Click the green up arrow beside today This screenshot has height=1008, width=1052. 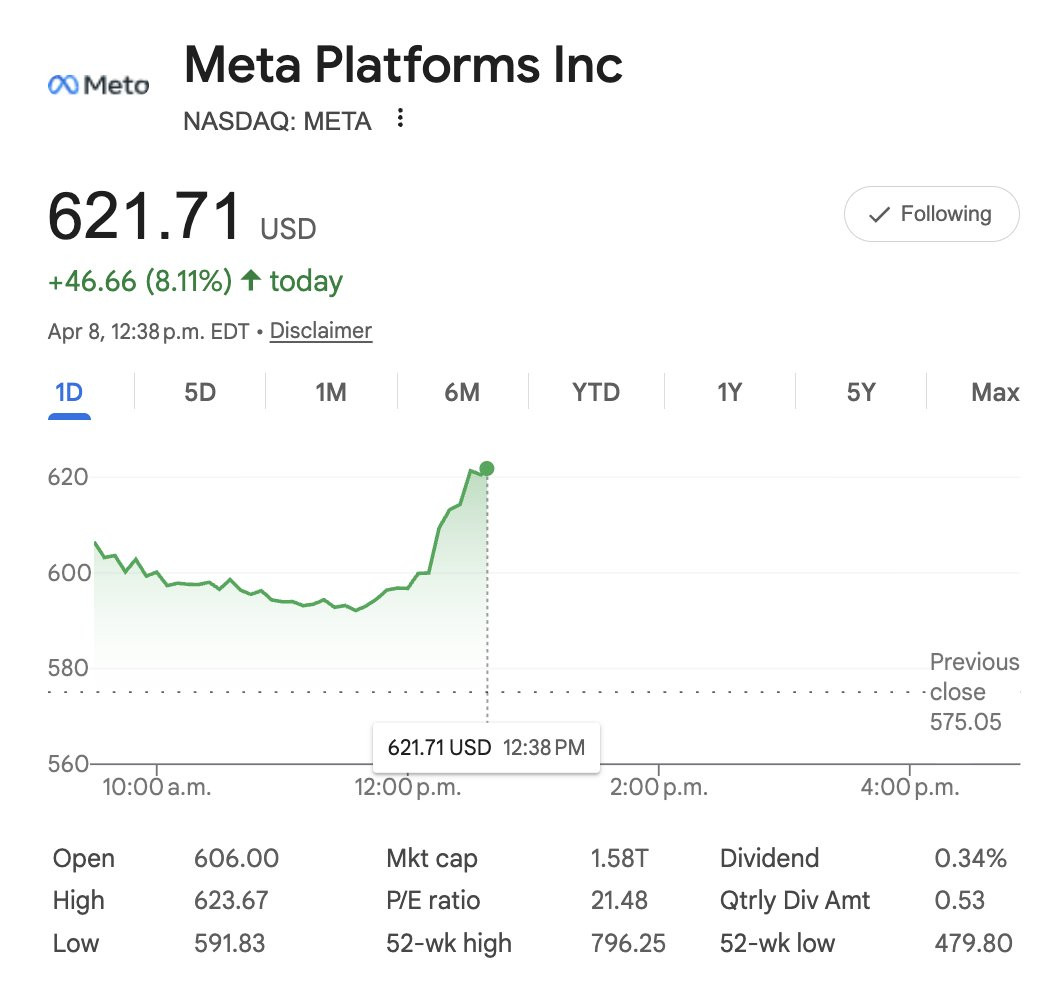click(x=251, y=282)
